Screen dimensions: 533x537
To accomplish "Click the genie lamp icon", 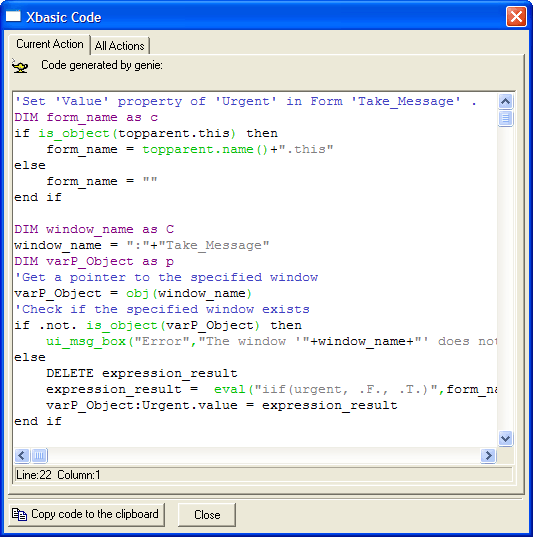I will (x=20, y=65).
